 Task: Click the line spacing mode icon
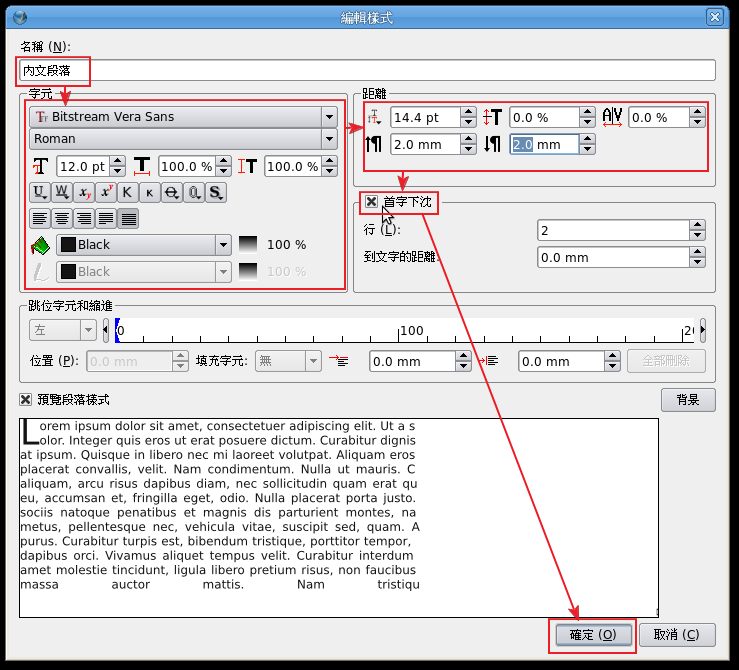coord(375,117)
